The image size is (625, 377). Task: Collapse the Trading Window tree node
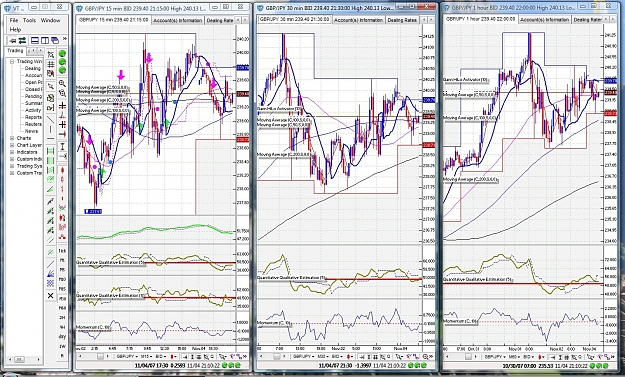12,61
